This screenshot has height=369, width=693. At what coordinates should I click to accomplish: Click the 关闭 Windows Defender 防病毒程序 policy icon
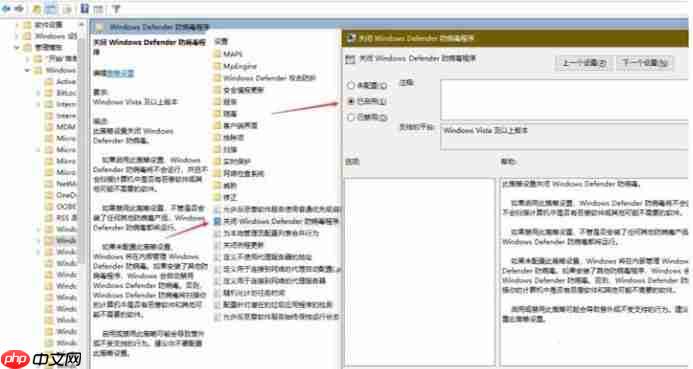click(x=217, y=221)
